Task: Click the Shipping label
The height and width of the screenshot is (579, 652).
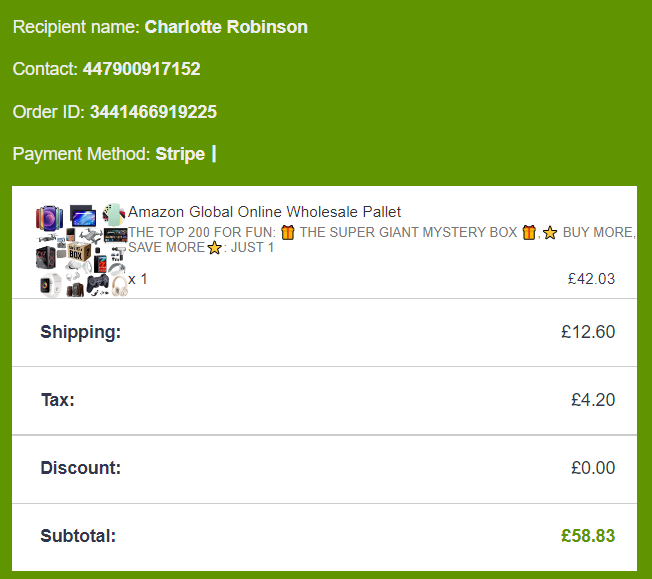Action: [x=80, y=332]
